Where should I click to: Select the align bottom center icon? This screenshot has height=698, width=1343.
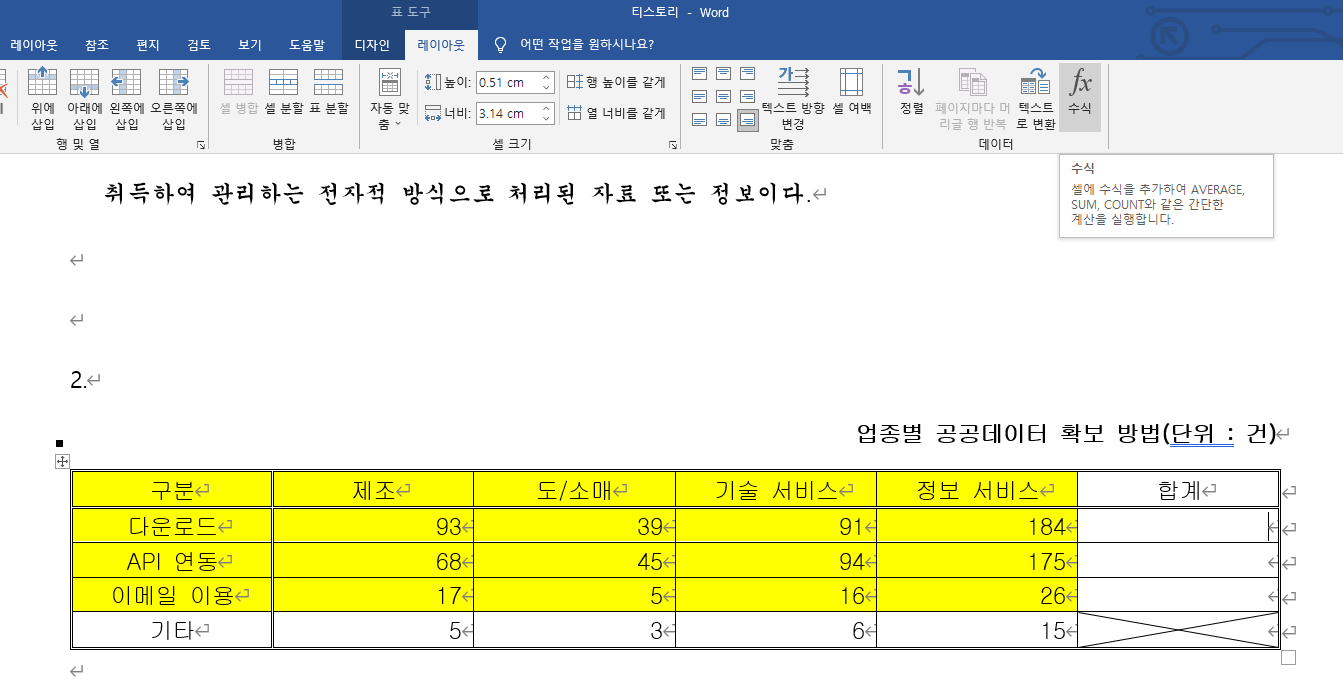pos(723,120)
